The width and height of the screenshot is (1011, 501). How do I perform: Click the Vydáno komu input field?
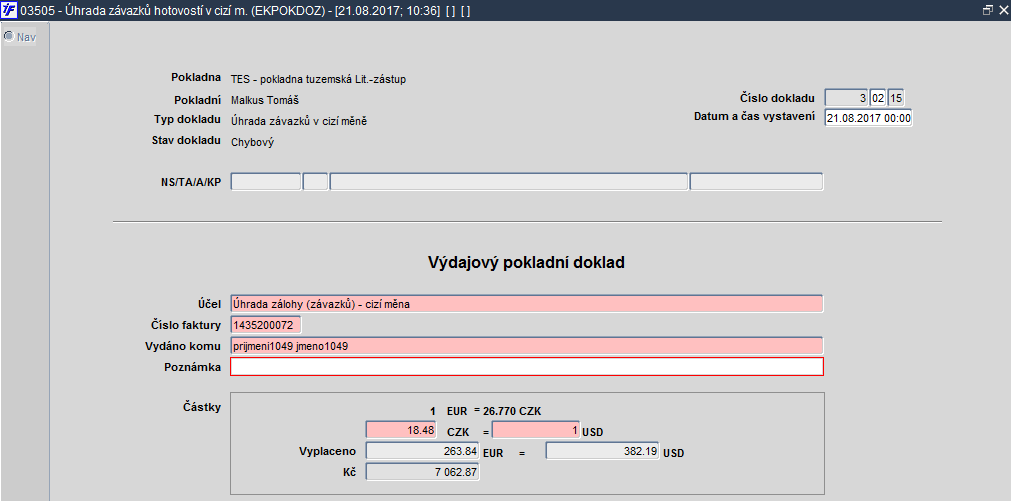(x=527, y=346)
